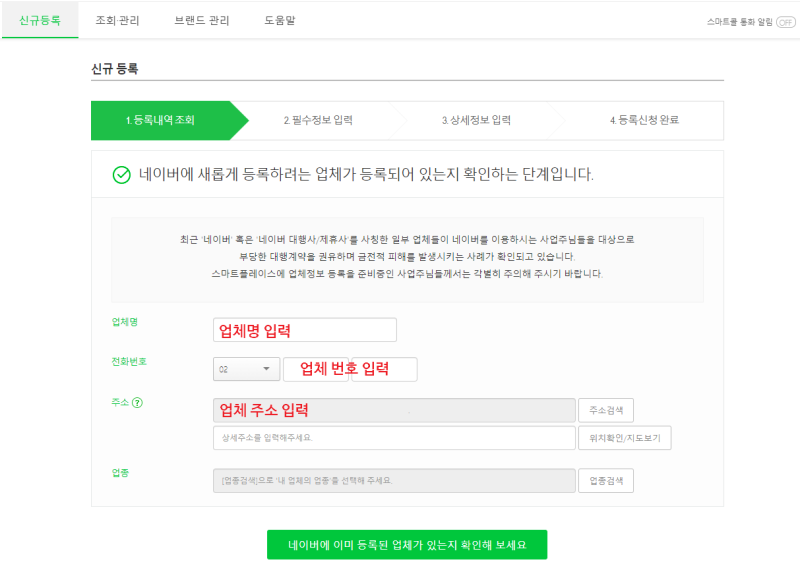
Task: Click the 업종 label
Action: pyautogui.click(x=120, y=473)
